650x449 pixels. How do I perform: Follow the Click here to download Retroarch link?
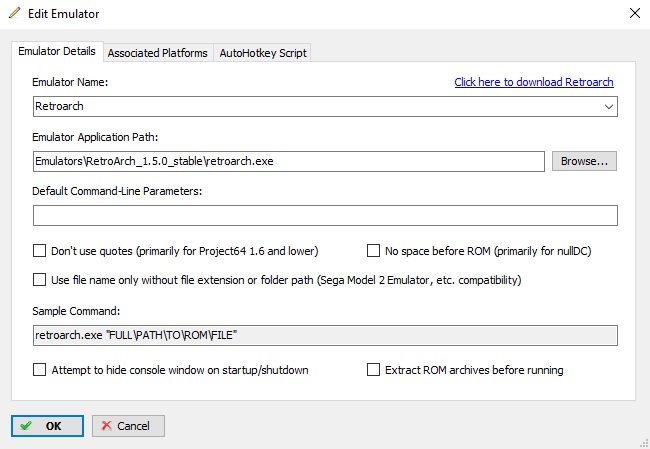click(534, 82)
